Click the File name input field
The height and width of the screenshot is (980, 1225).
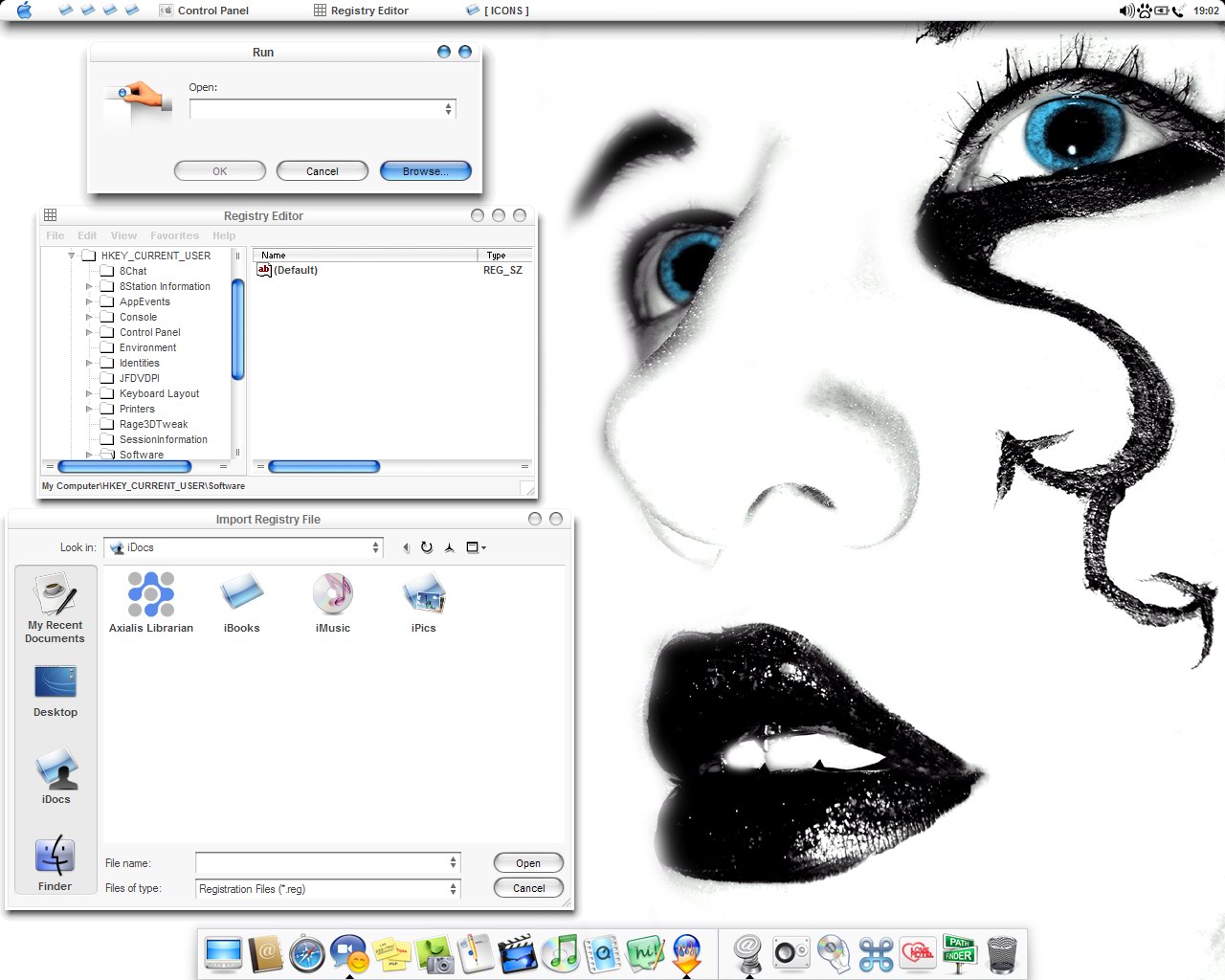[x=322, y=863]
